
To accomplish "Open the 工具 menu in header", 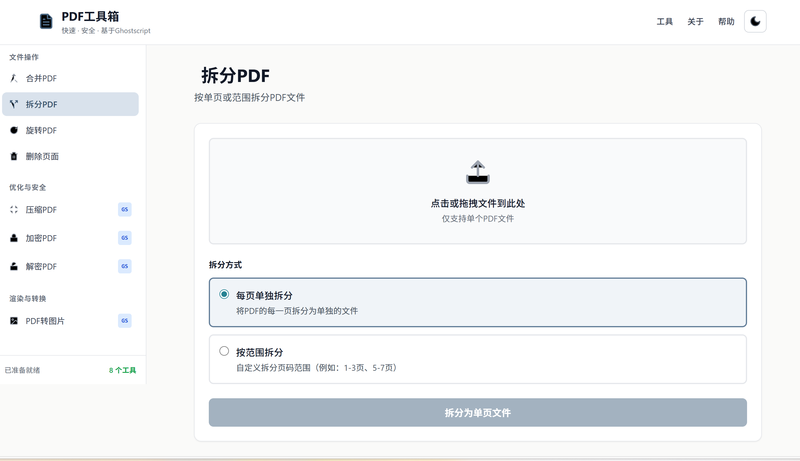I will [x=665, y=21].
